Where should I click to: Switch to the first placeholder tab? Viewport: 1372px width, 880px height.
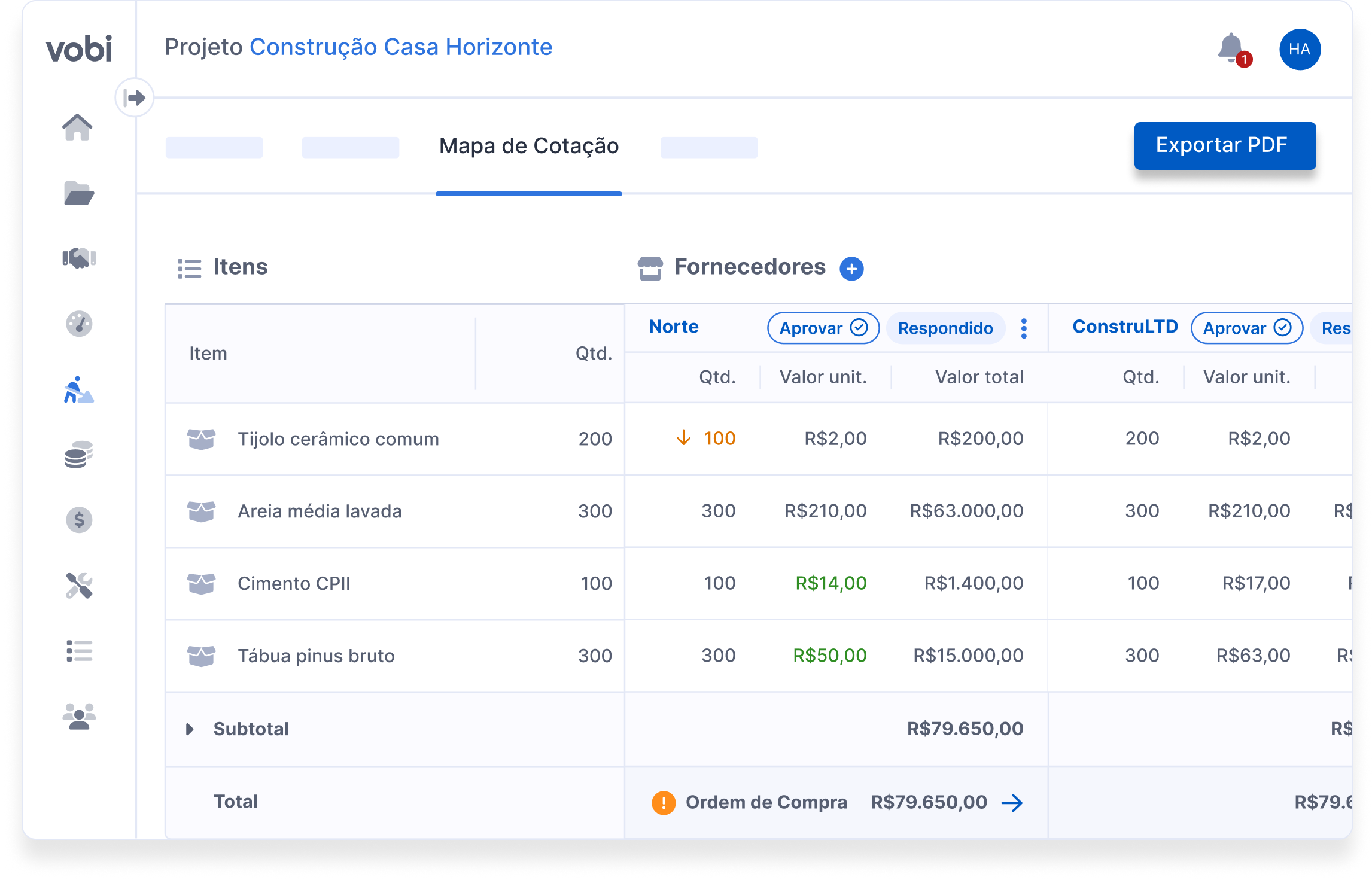pyautogui.click(x=214, y=147)
